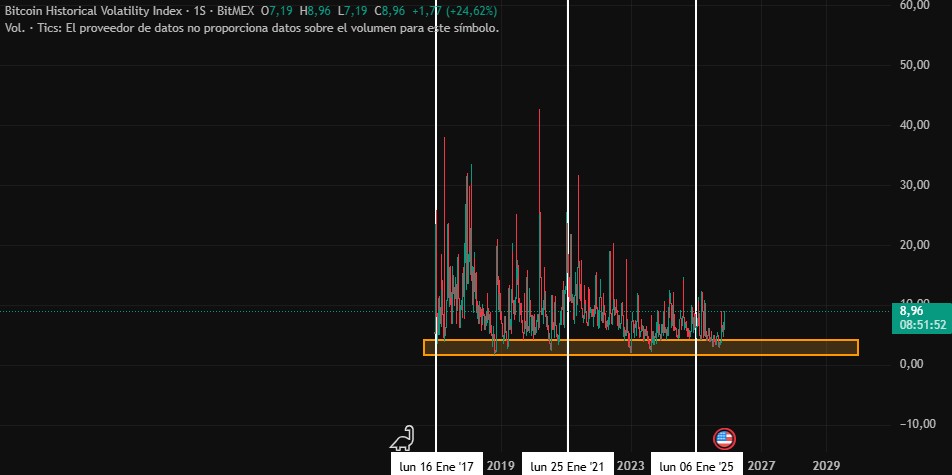Click the 'lun 16 Ene '17' date label
The height and width of the screenshot is (475, 952).
(437, 466)
